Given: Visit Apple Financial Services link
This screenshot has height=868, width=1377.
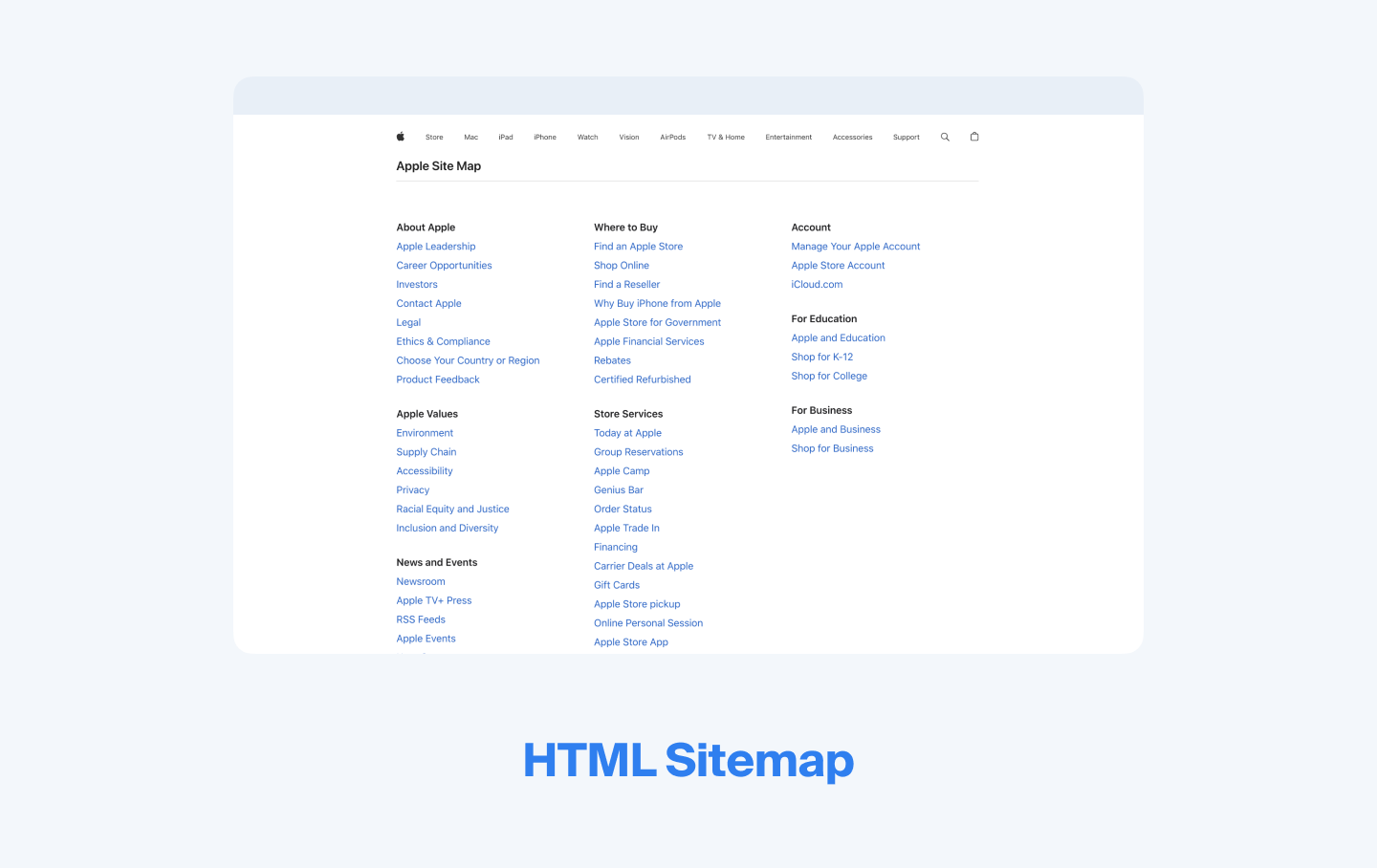Looking at the screenshot, I should 649,341.
